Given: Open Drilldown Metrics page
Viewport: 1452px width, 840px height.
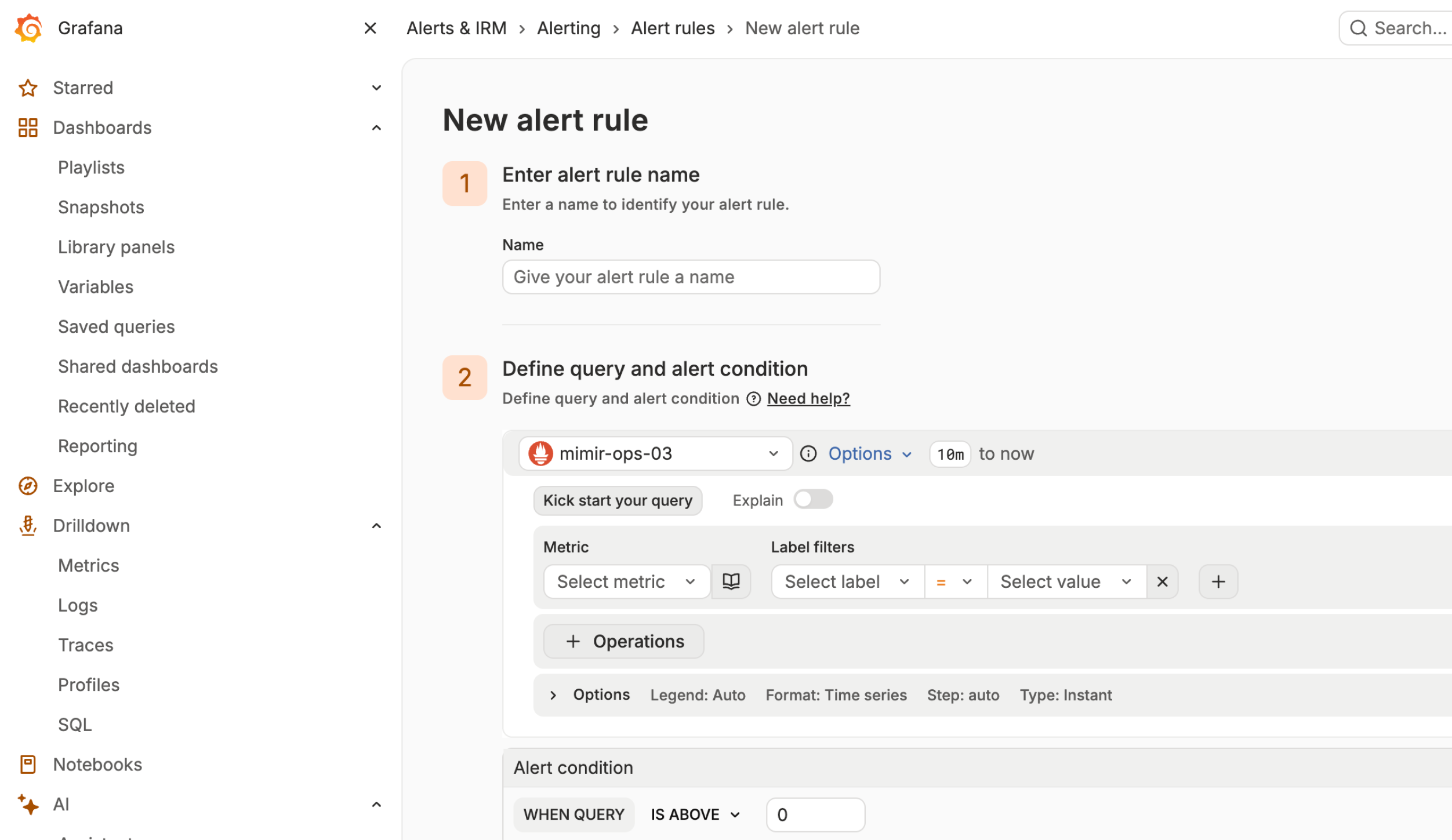Looking at the screenshot, I should pyautogui.click(x=88, y=565).
